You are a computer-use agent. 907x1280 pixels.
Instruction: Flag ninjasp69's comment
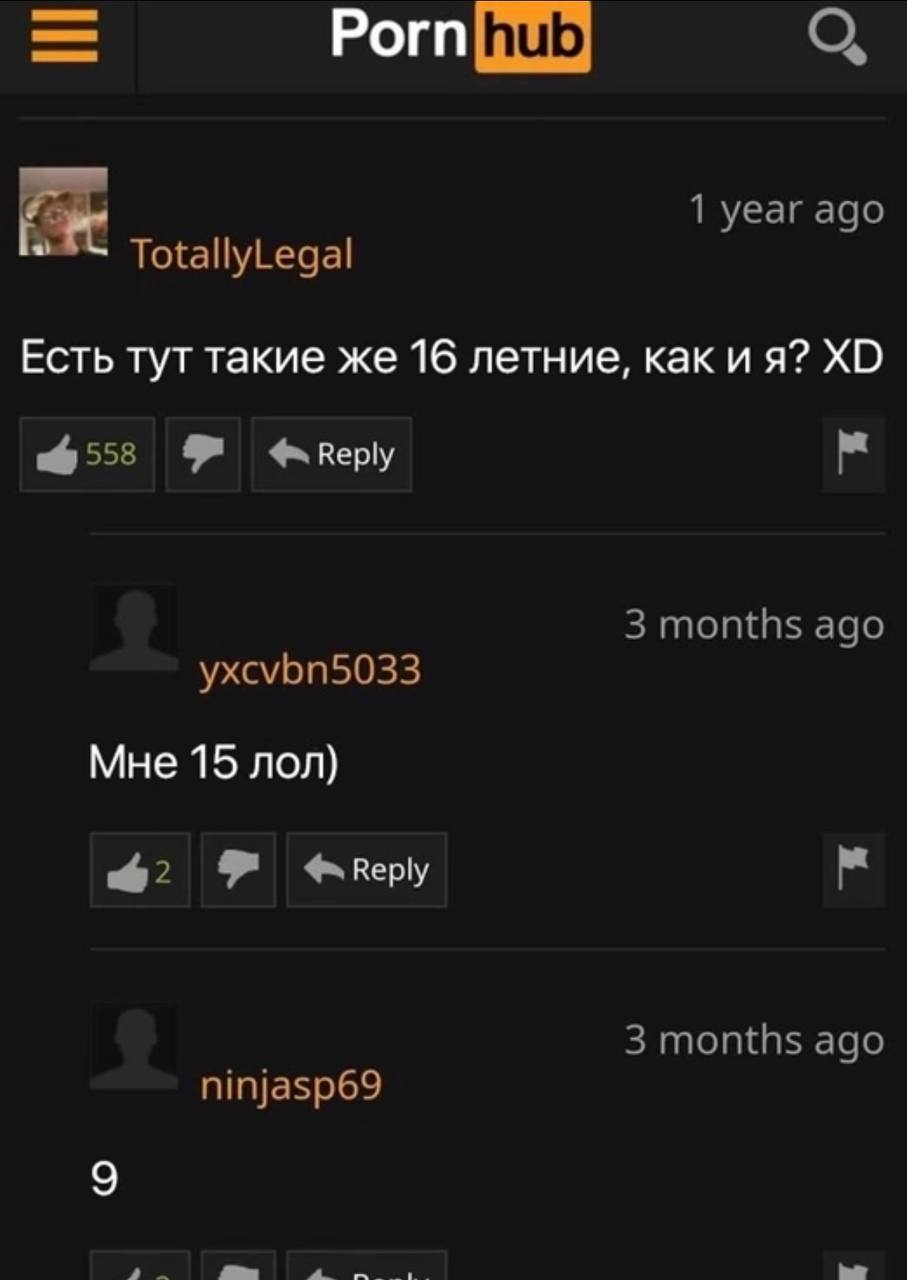pos(854,1265)
